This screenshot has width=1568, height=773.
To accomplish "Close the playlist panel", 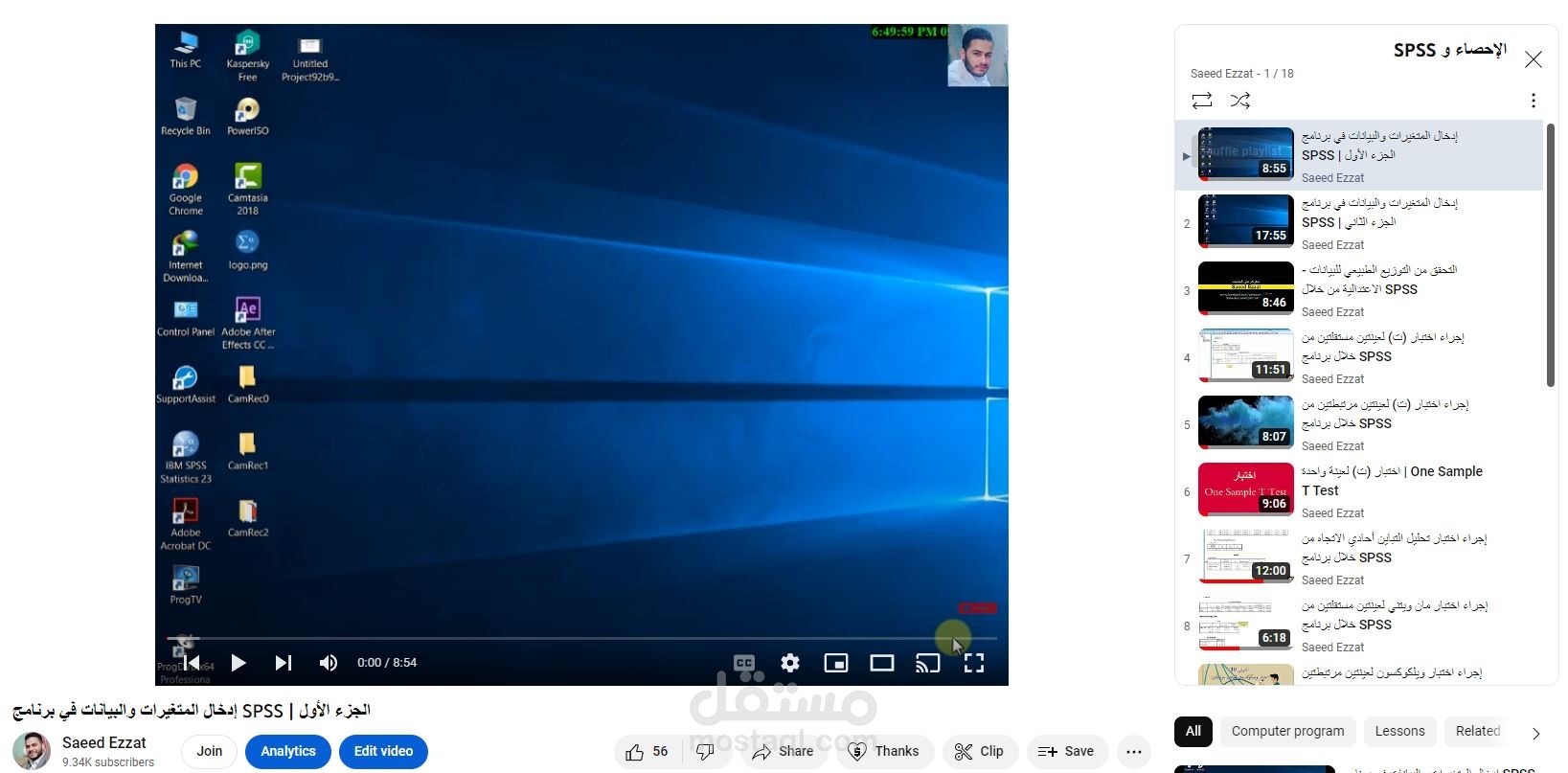I will [x=1533, y=59].
